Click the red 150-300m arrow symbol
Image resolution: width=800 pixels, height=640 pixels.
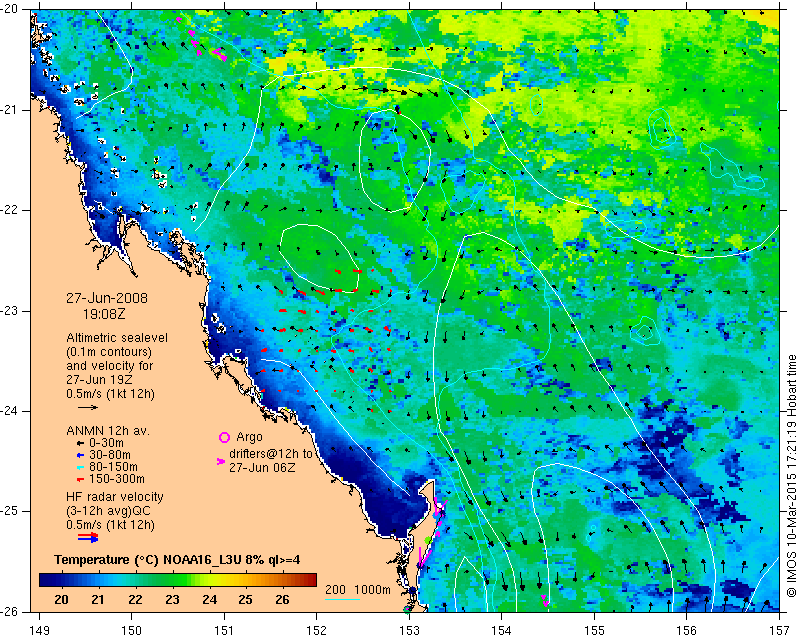(80, 479)
